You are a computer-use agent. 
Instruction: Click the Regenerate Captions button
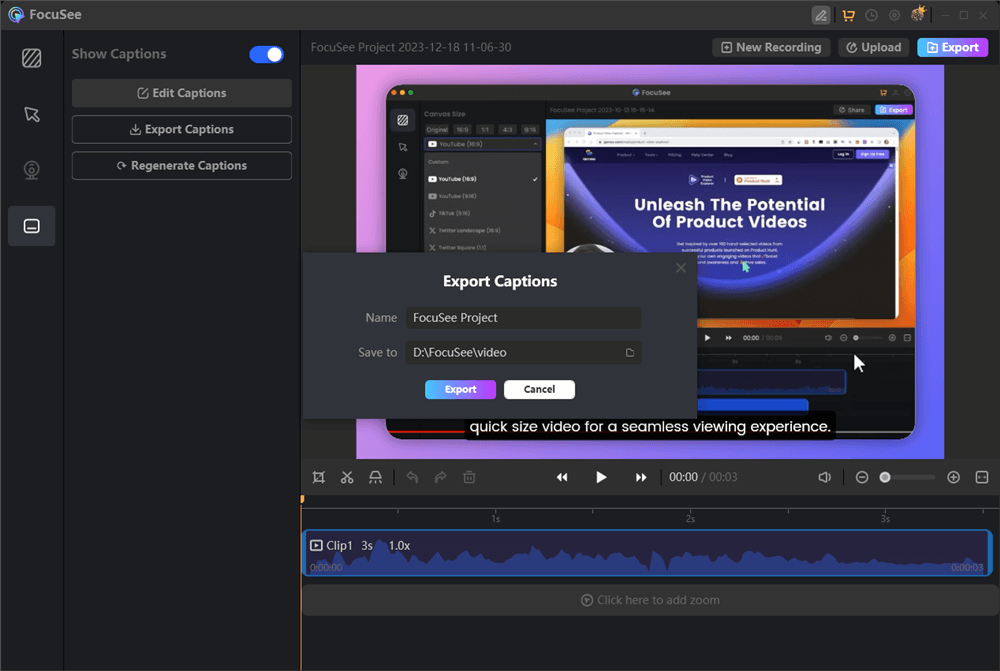[182, 166]
